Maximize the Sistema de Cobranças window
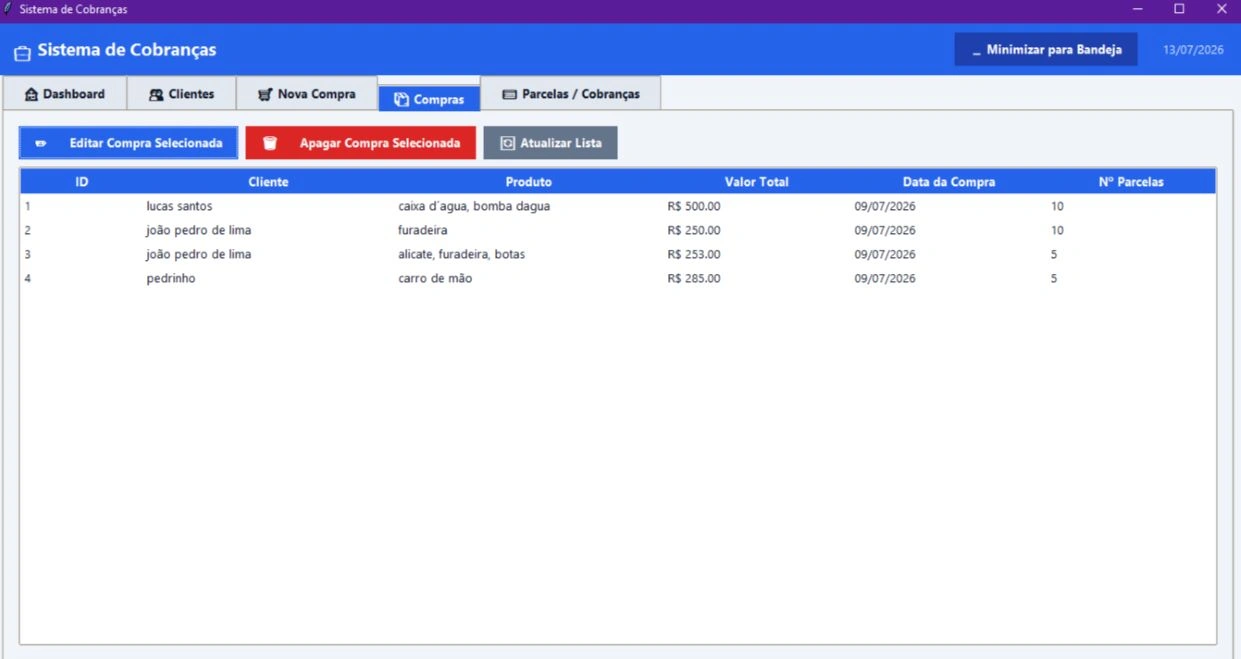The height and width of the screenshot is (659, 1241). click(x=1179, y=9)
